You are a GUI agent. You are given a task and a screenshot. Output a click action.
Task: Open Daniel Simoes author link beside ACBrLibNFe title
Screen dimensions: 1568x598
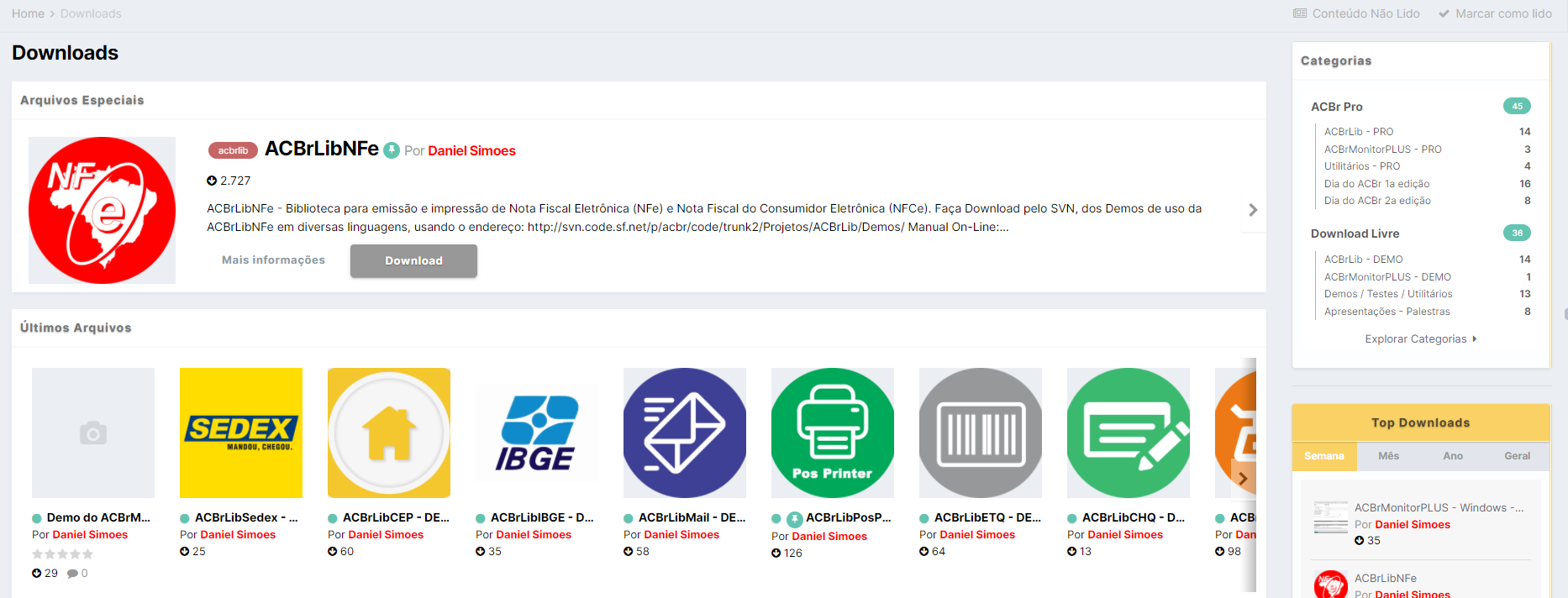pos(471,151)
